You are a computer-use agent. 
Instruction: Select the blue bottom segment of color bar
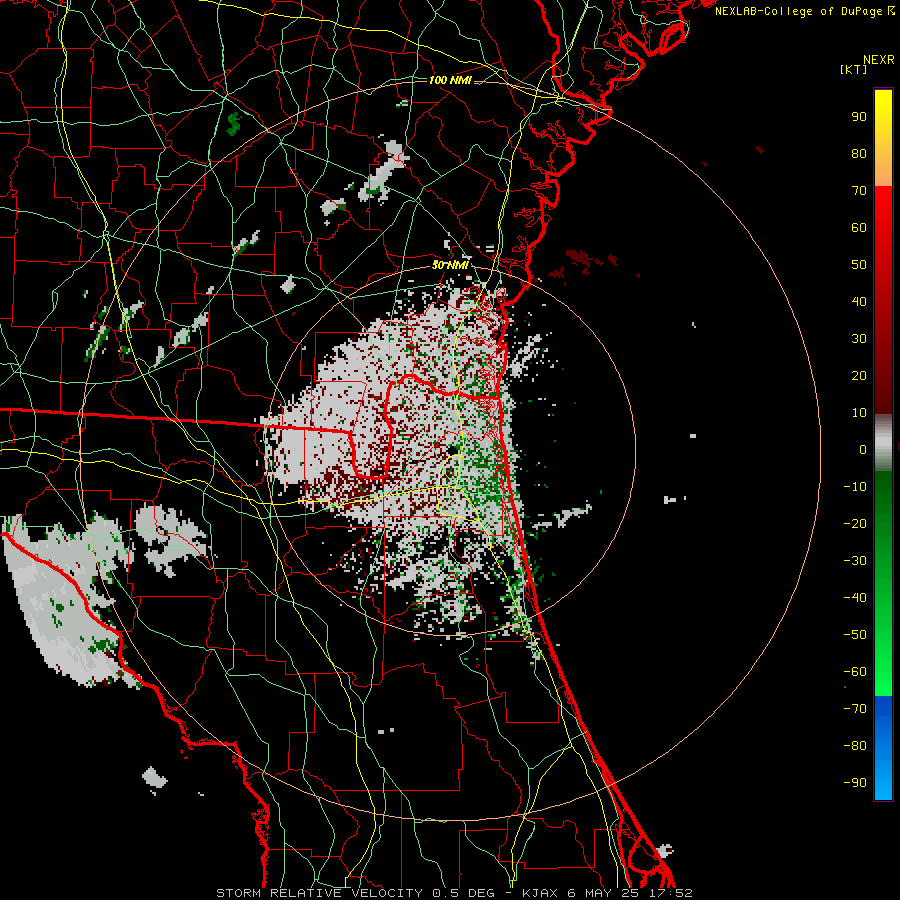click(883, 748)
